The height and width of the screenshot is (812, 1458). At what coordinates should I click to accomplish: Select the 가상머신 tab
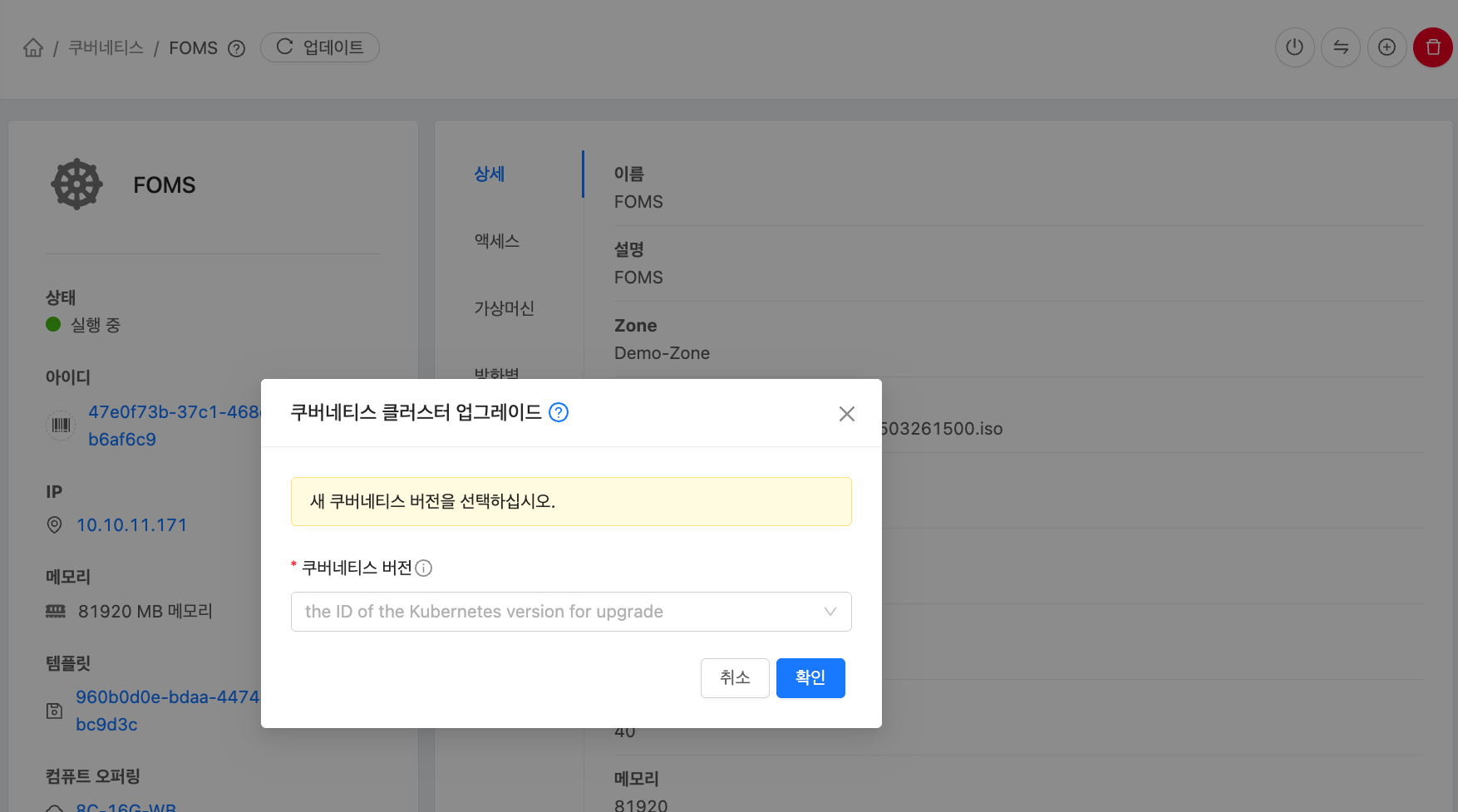tap(504, 308)
